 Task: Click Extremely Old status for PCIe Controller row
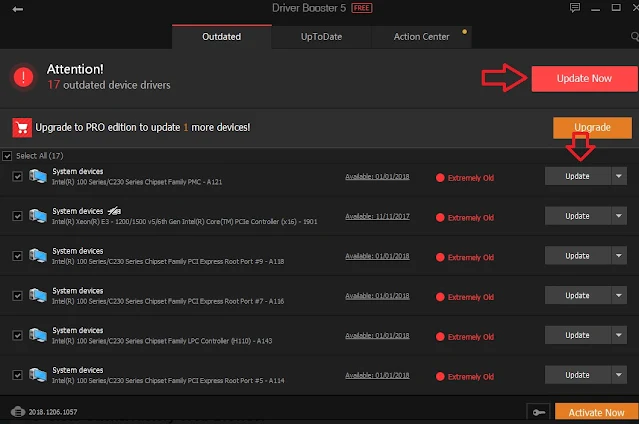point(465,218)
